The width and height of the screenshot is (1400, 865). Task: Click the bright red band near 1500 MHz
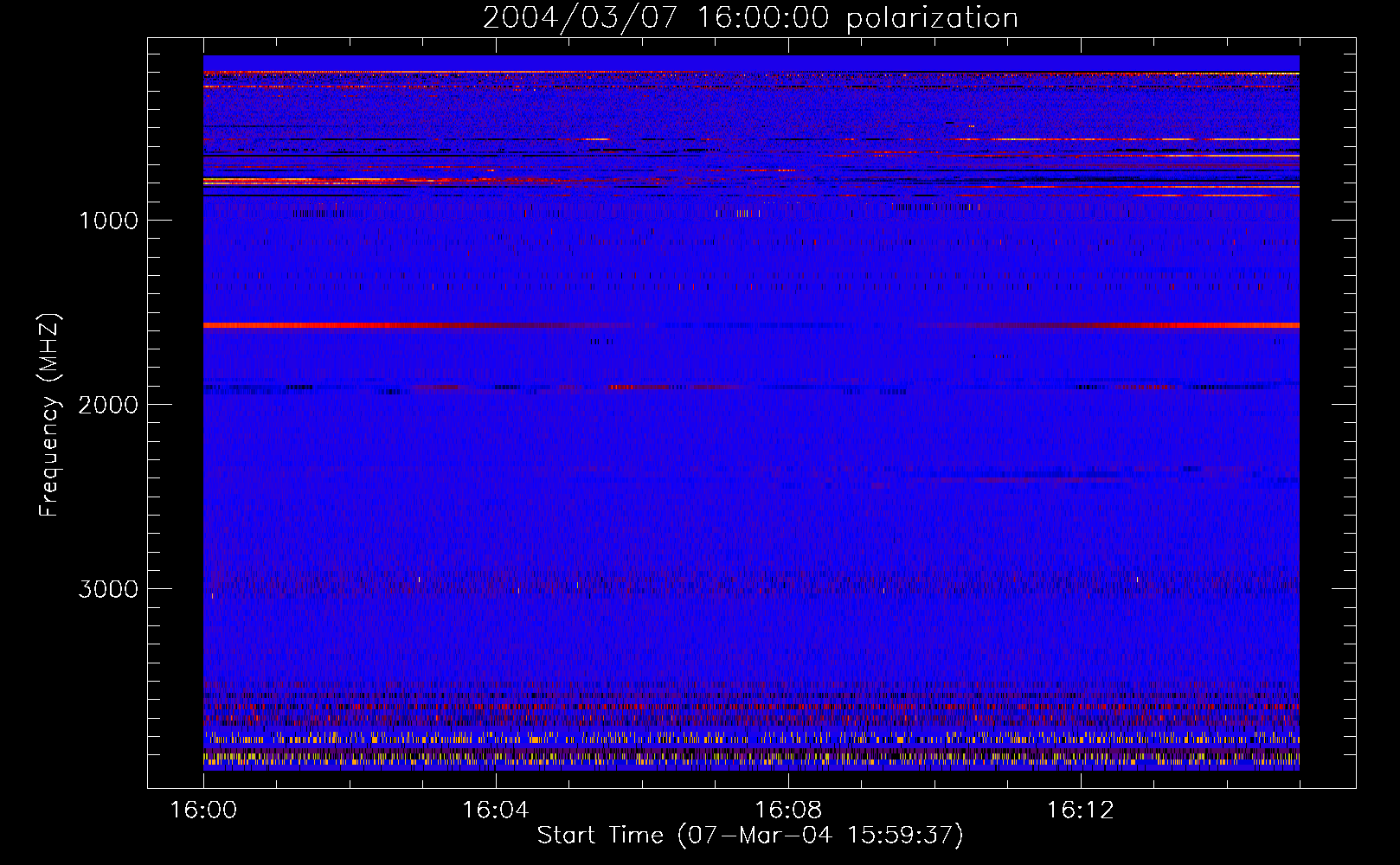tap(751, 325)
